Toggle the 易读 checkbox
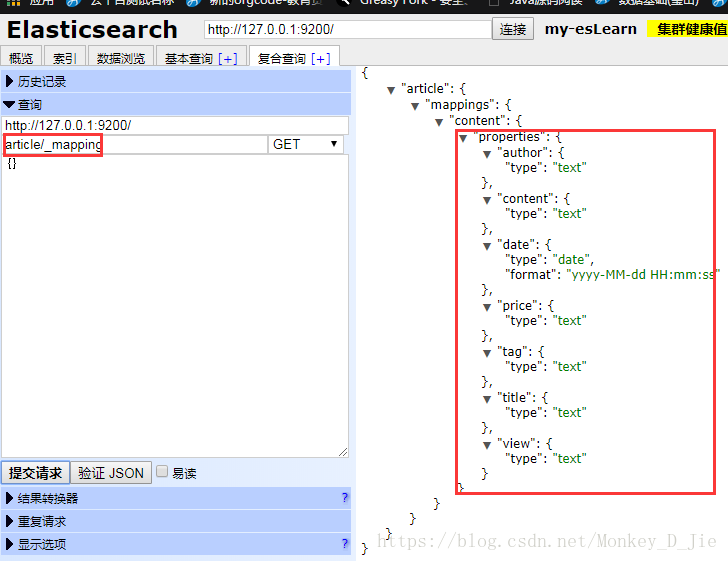Viewport: 728px width, 561px height. pyautogui.click(x=162, y=471)
